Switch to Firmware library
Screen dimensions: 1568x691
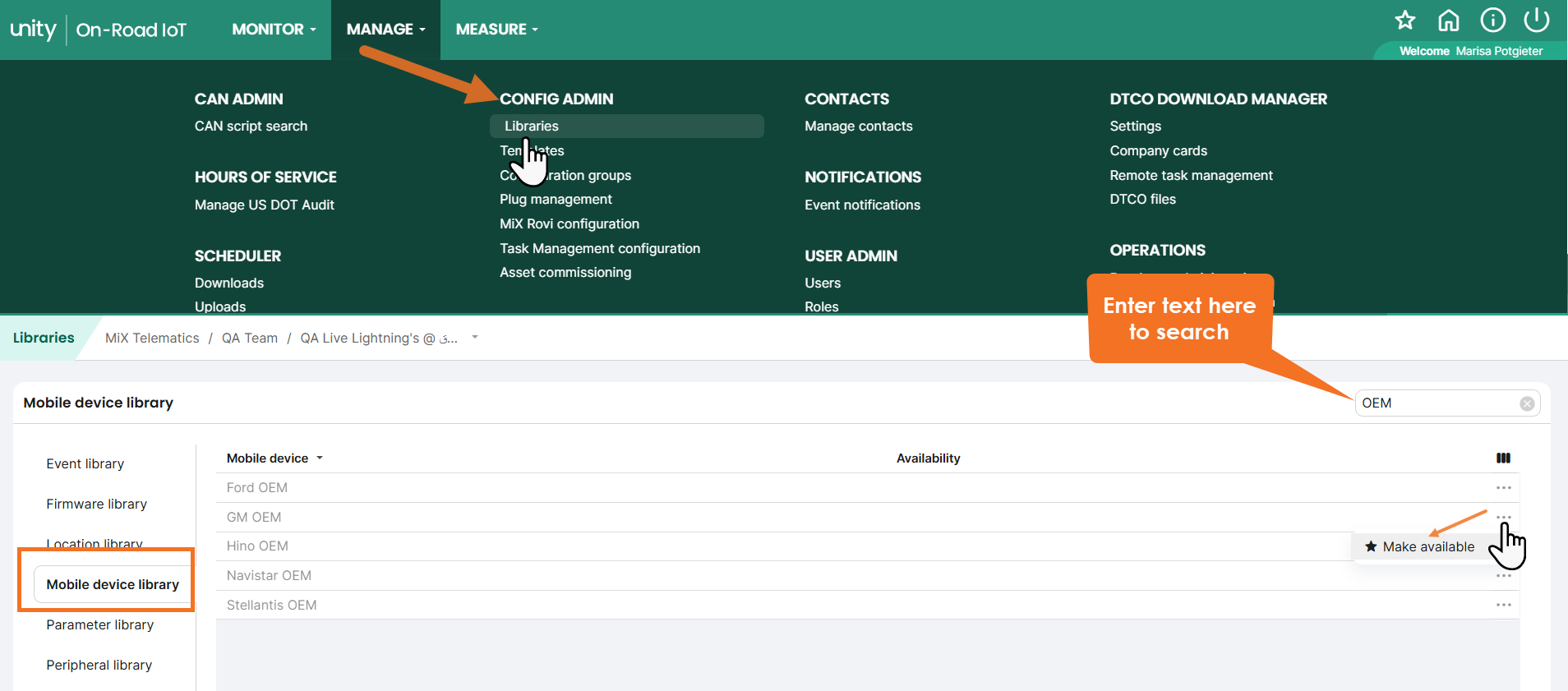[x=97, y=504]
